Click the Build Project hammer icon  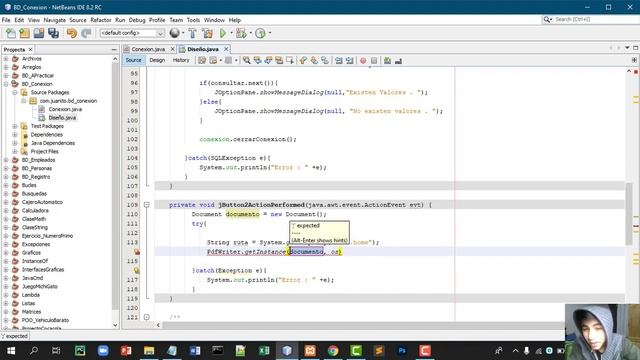193,33
